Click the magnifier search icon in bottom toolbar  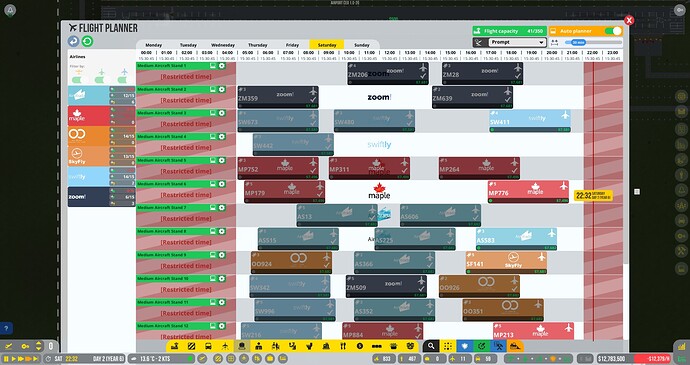click(431, 346)
